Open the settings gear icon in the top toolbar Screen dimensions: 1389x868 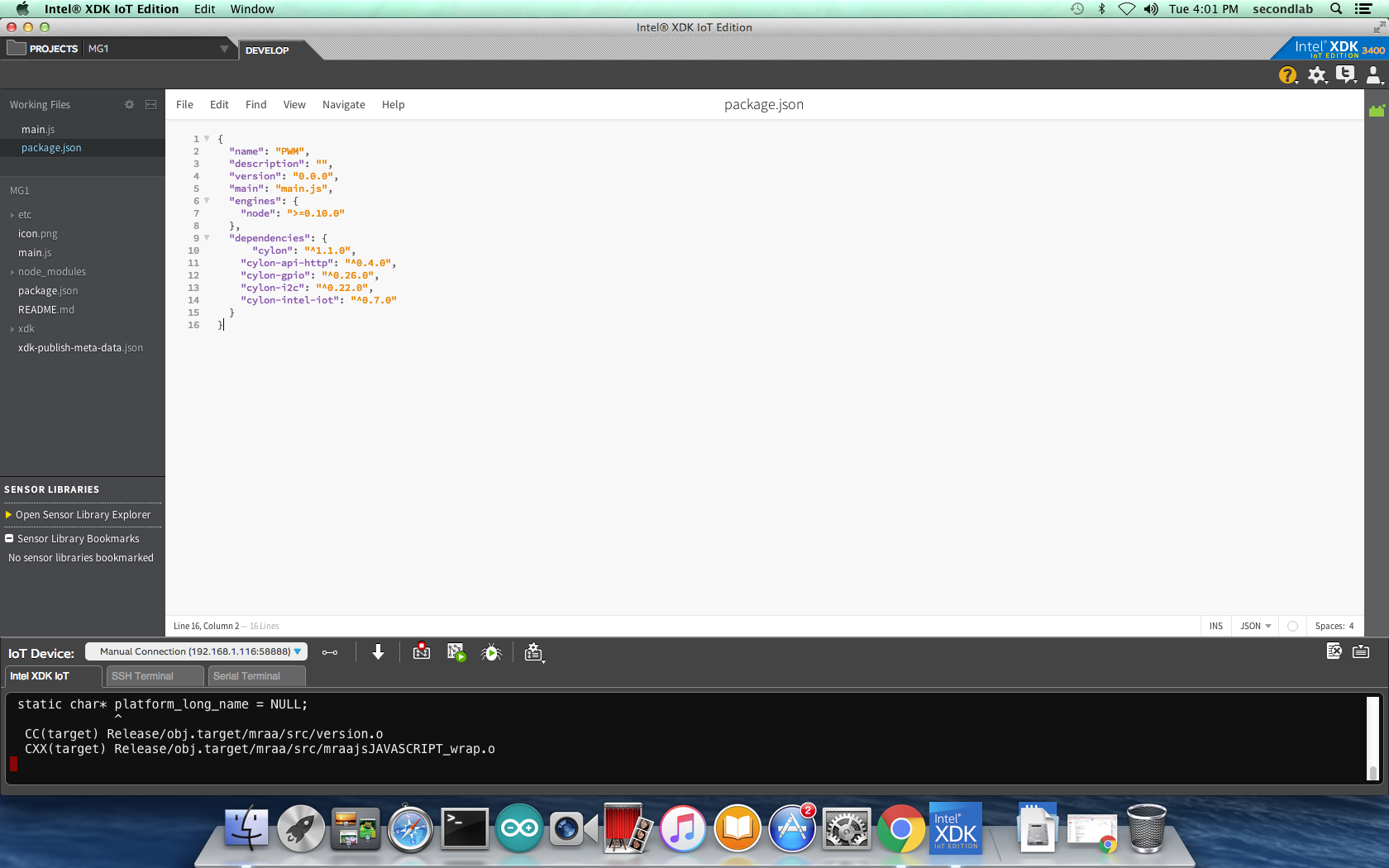(x=1317, y=75)
